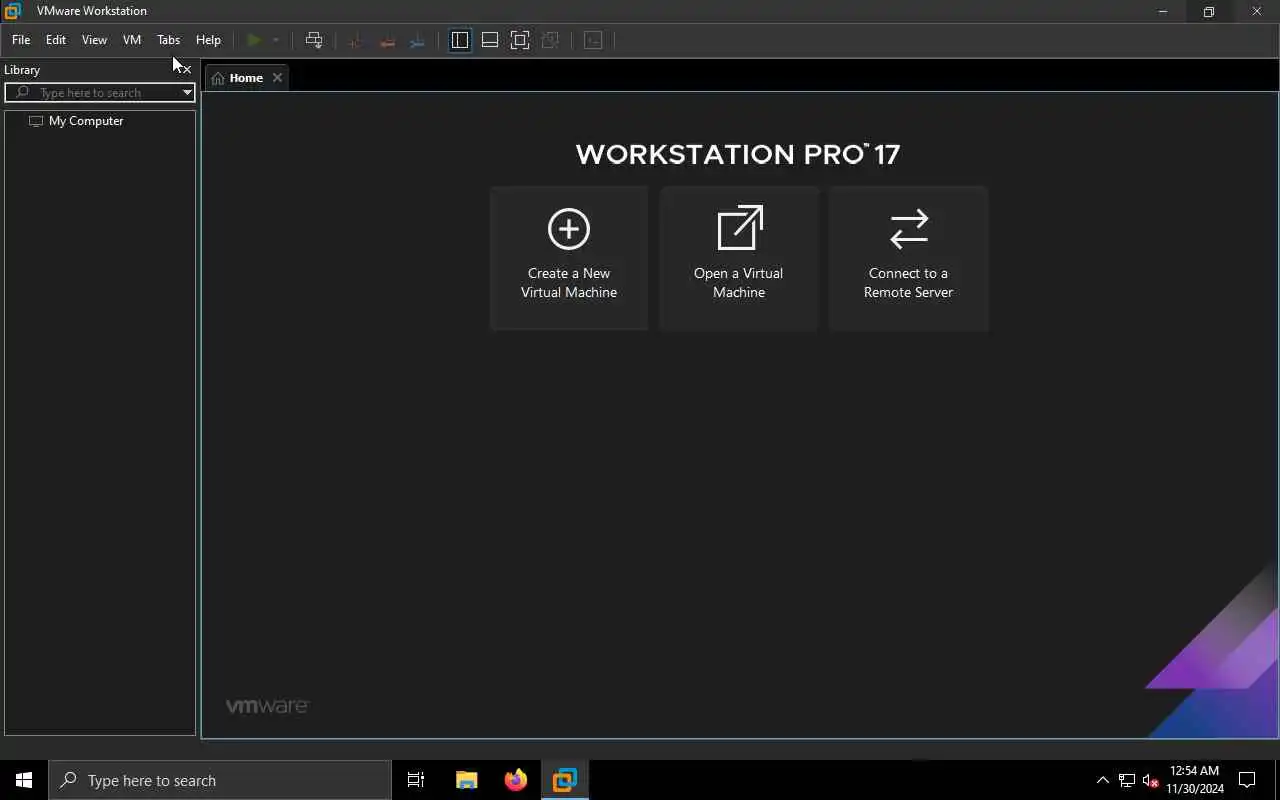Click the Manage Snapshots toolbar icon

pos(418,40)
